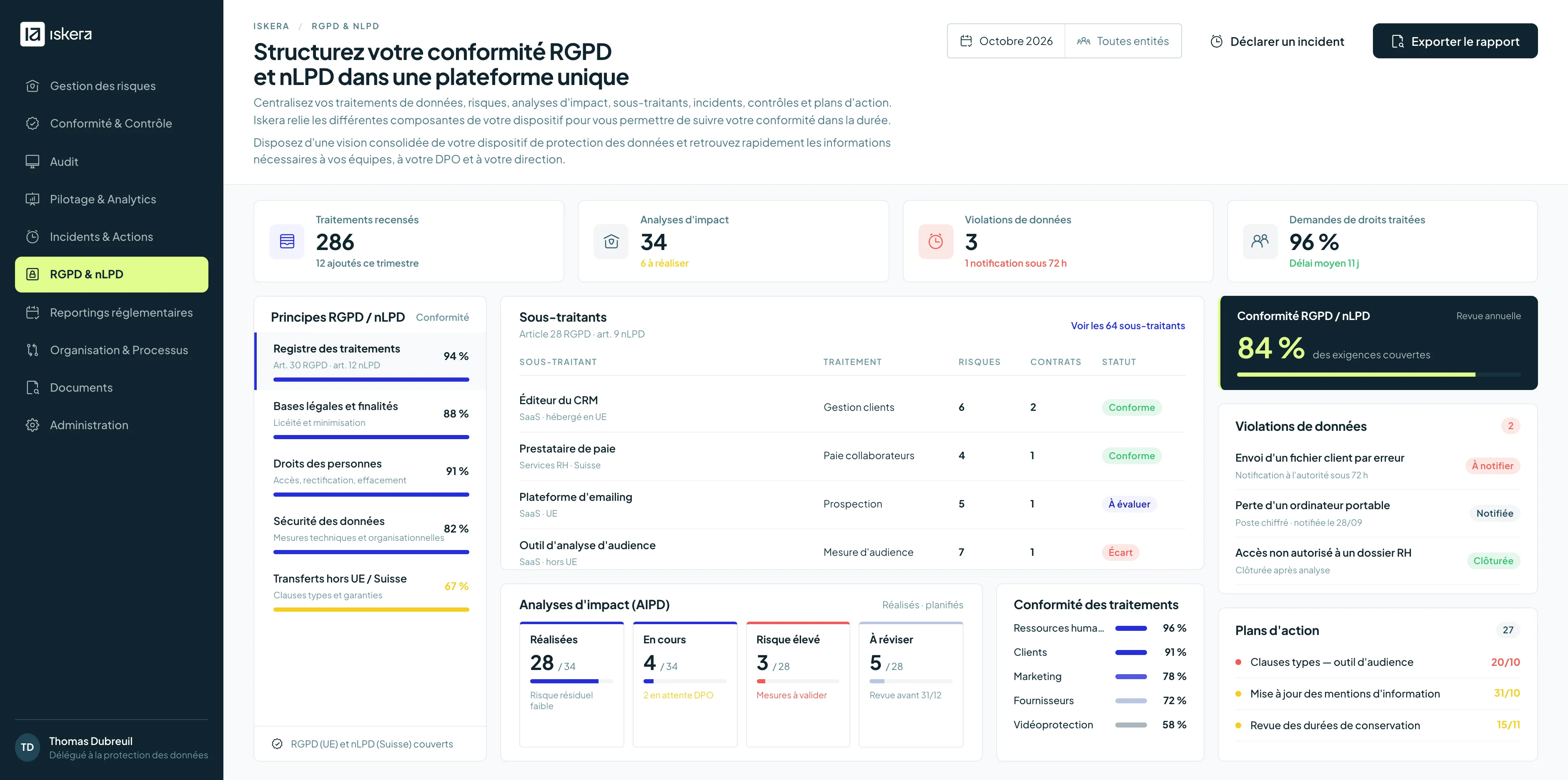Click Perte d'un ordinateur portable entry
Image resolution: width=1568 pixels, height=780 pixels.
pos(1377,513)
